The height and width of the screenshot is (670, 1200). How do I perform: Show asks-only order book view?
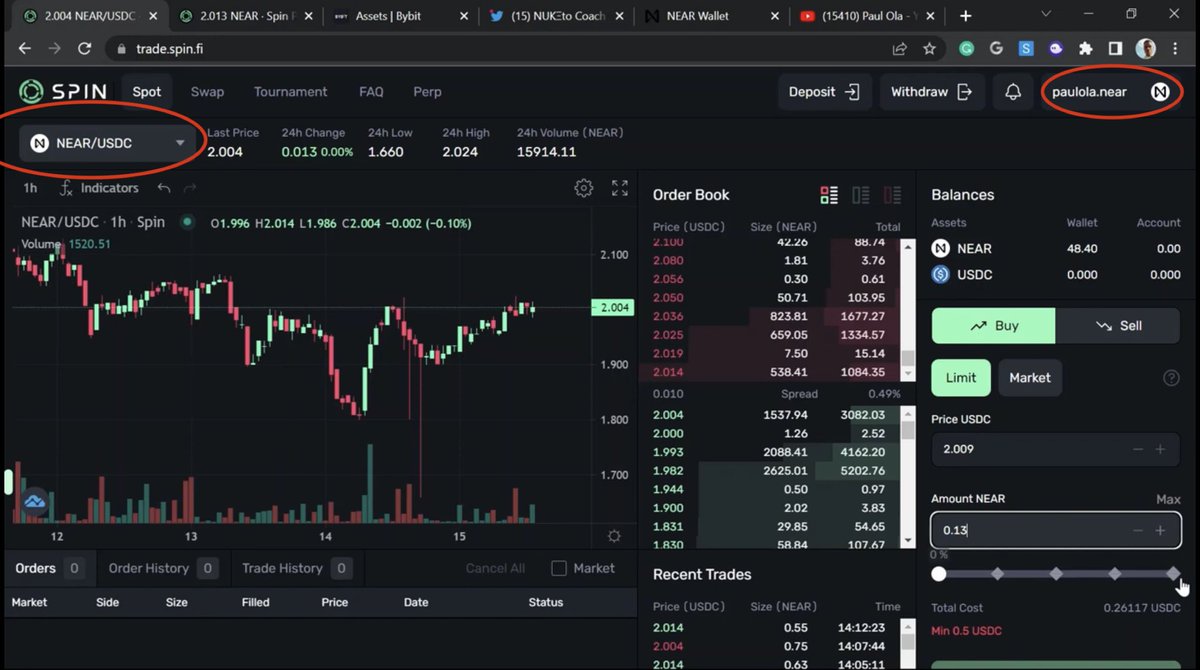tap(892, 195)
